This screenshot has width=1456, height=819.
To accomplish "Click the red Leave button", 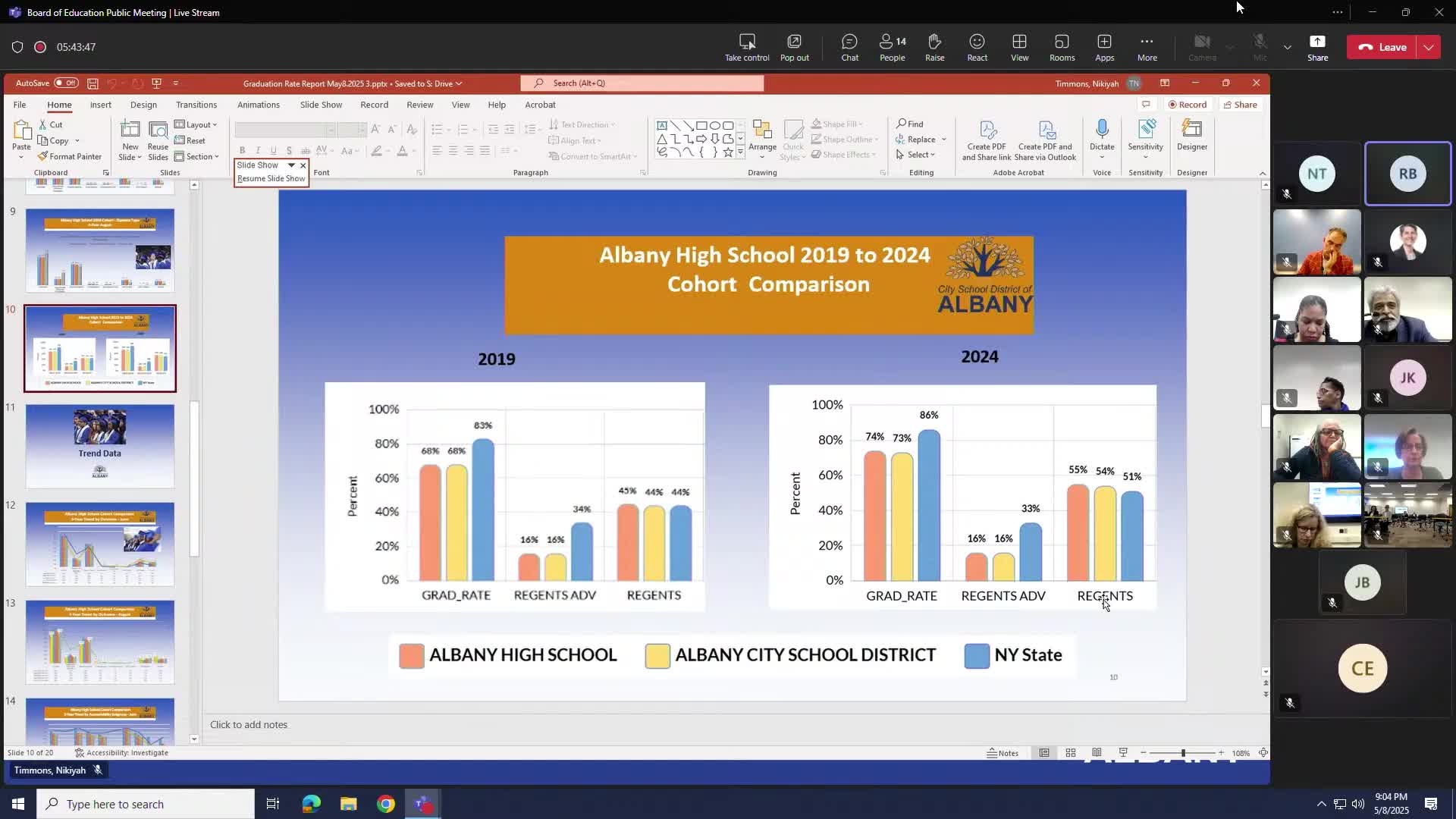I will [x=1382, y=47].
